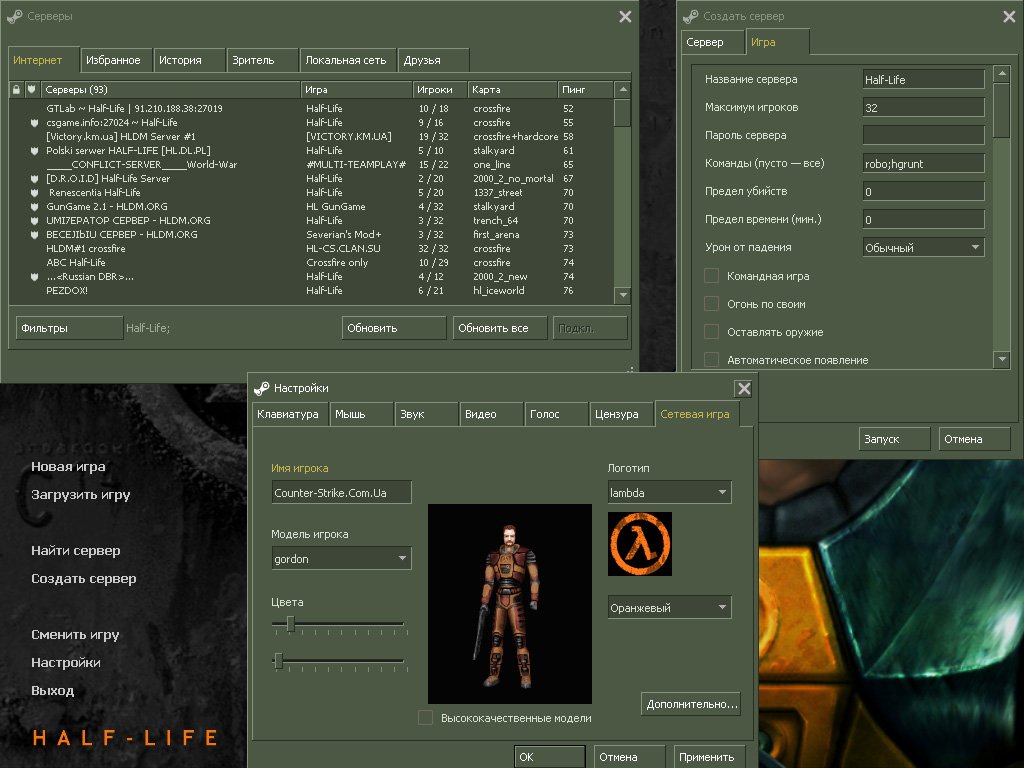This screenshot has width=1024, height=768.
Task: Switch to the Избранное tab
Action: 115,60
